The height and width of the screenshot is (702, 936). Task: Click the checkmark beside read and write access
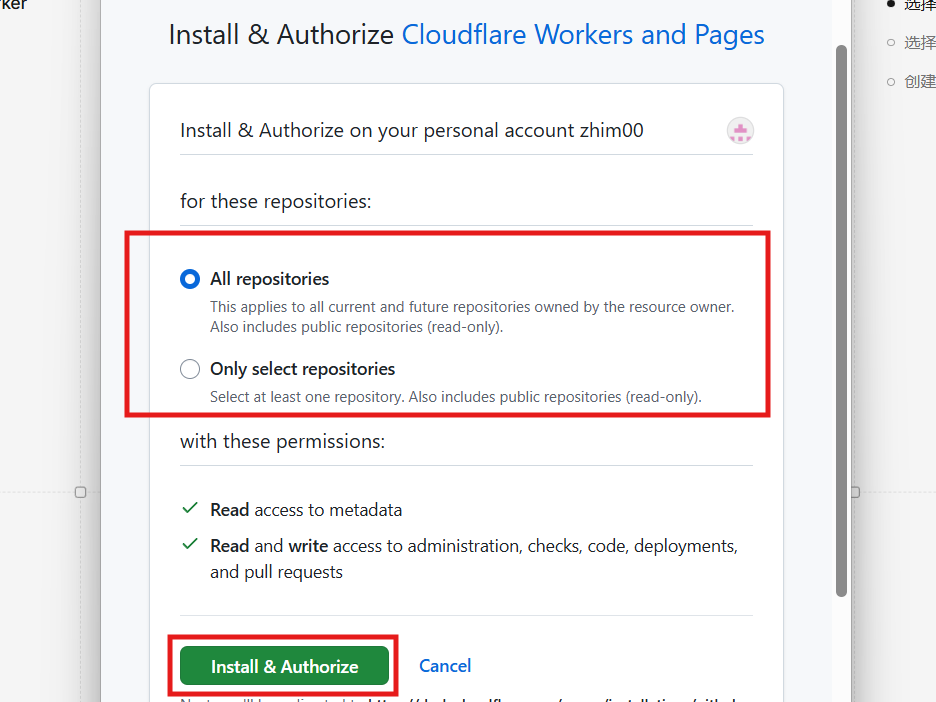[x=190, y=545]
